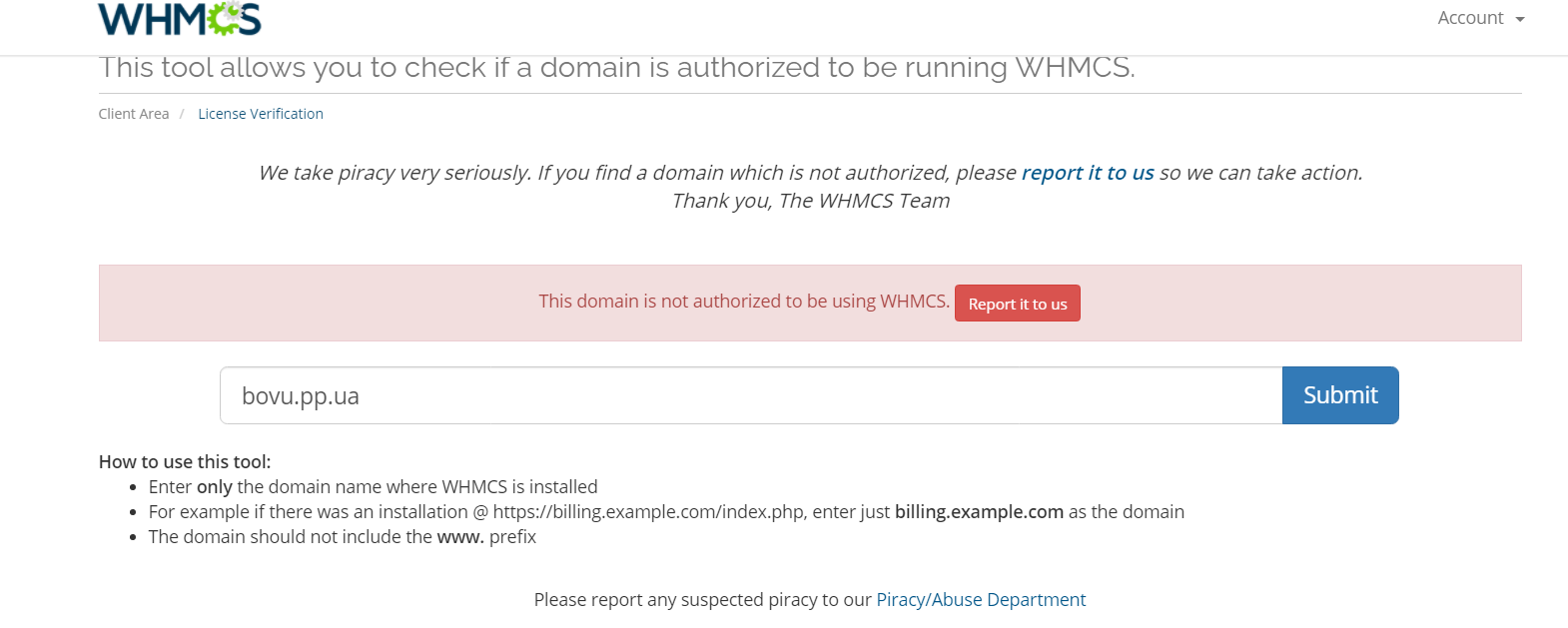This screenshot has width=1568, height=628.
Task: Select the License Verification breadcrumb
Action: click(261, 114)
